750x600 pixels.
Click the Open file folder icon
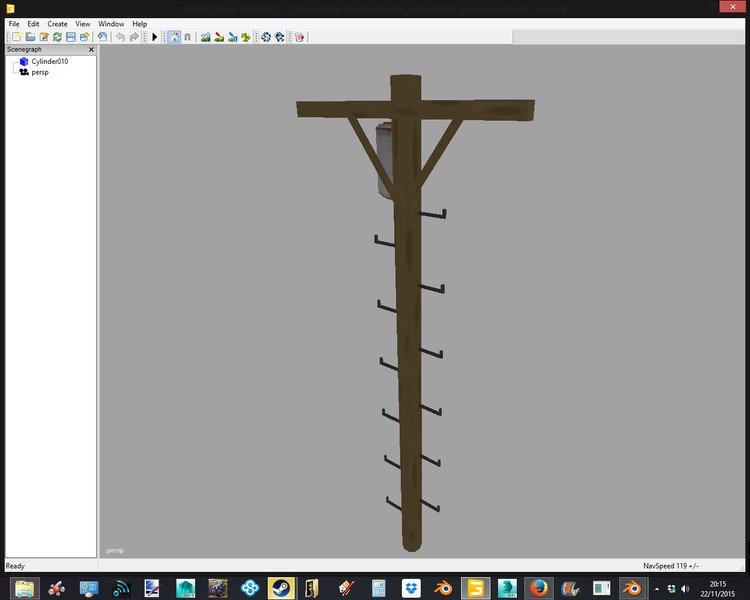tap(30, 37)
